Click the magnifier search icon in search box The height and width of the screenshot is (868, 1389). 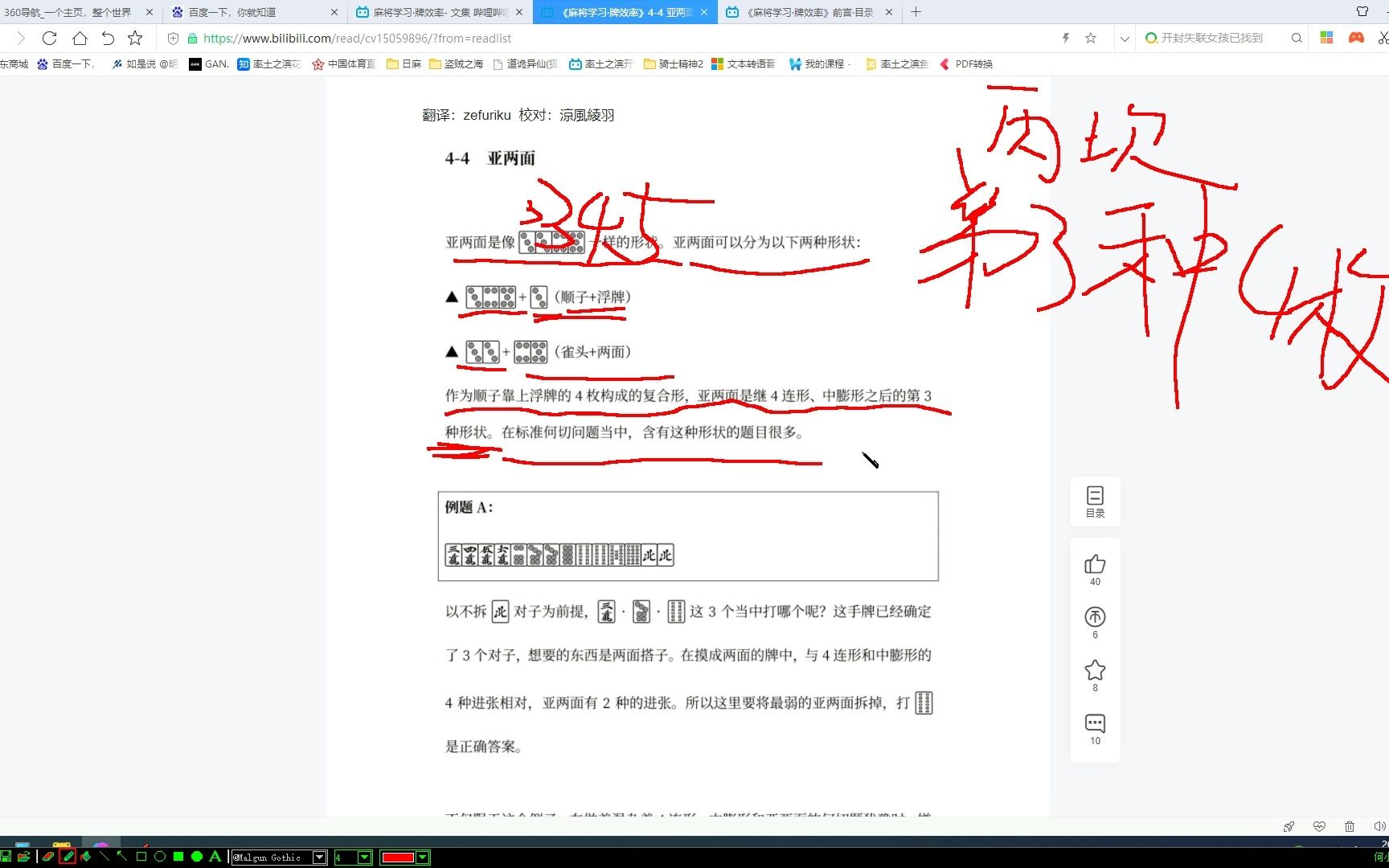(1297, 38)
